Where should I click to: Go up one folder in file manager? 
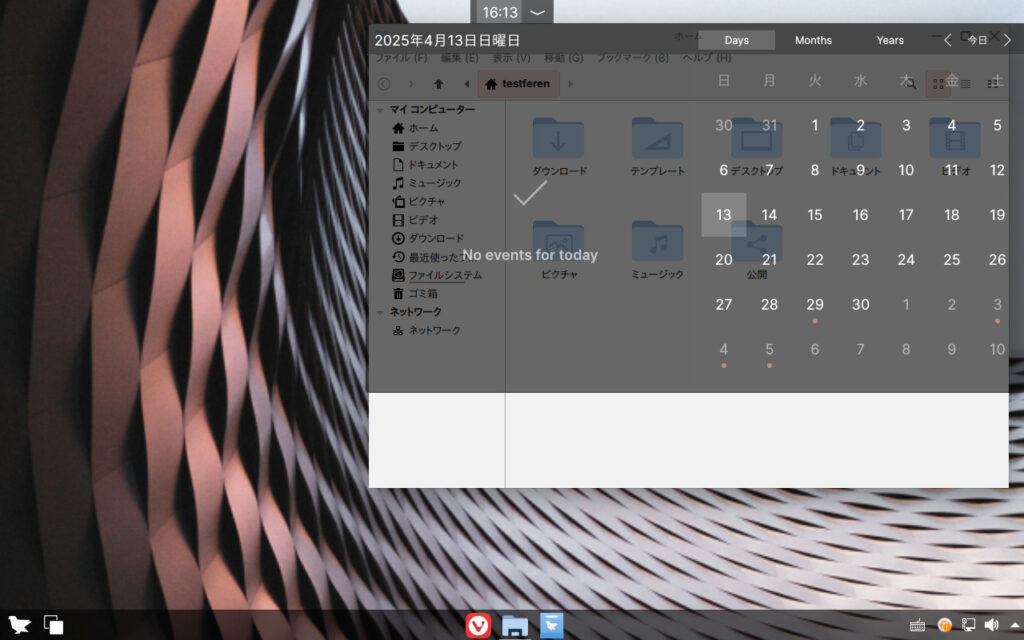[438, 84]
